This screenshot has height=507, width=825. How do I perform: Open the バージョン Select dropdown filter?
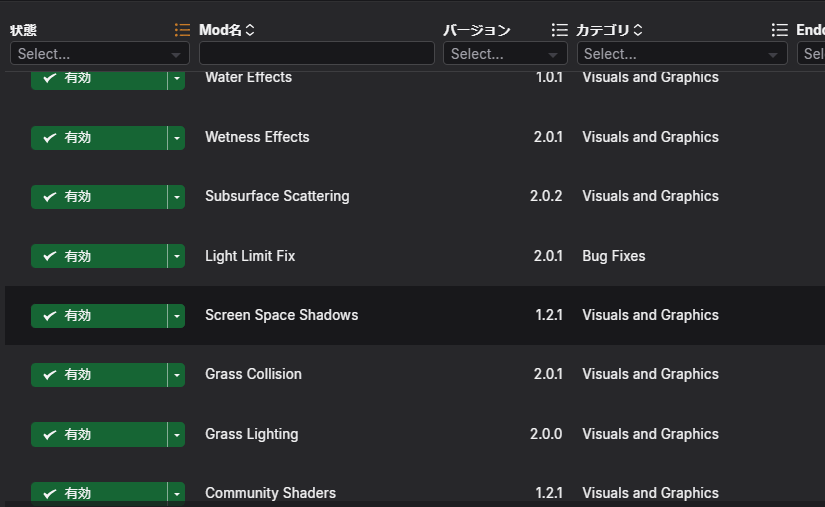(x=505, y=54)
